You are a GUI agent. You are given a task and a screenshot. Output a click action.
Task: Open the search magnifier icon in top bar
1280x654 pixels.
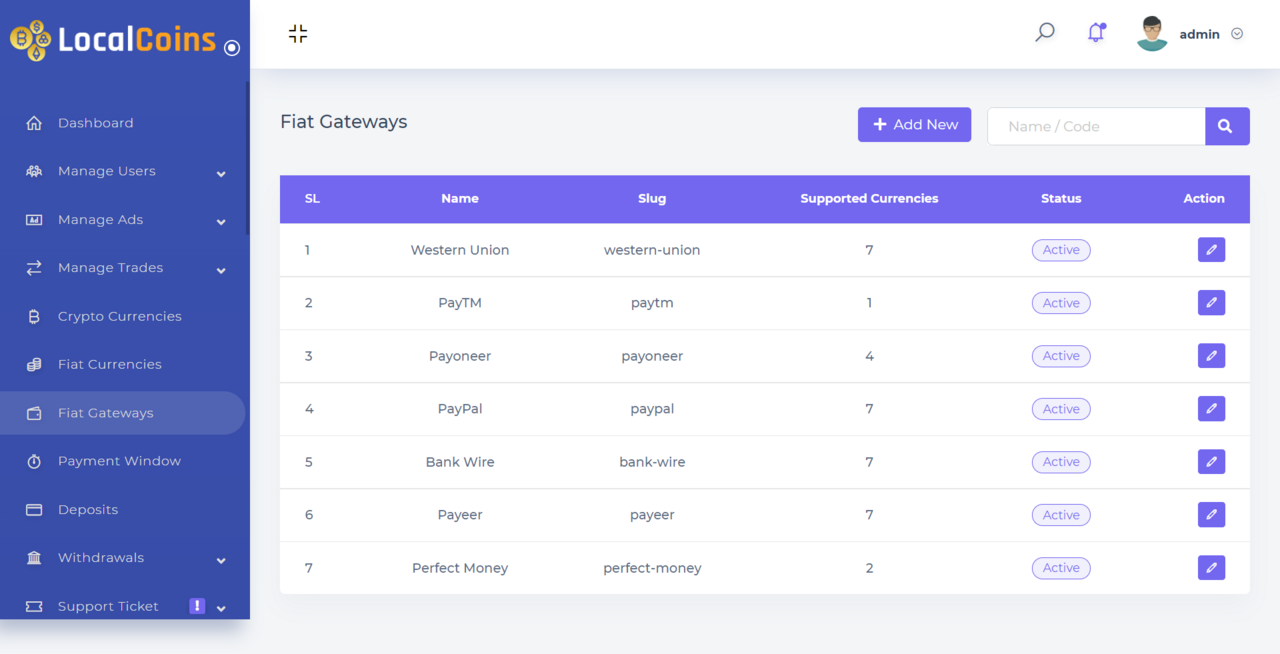(x=1045, y=33)
